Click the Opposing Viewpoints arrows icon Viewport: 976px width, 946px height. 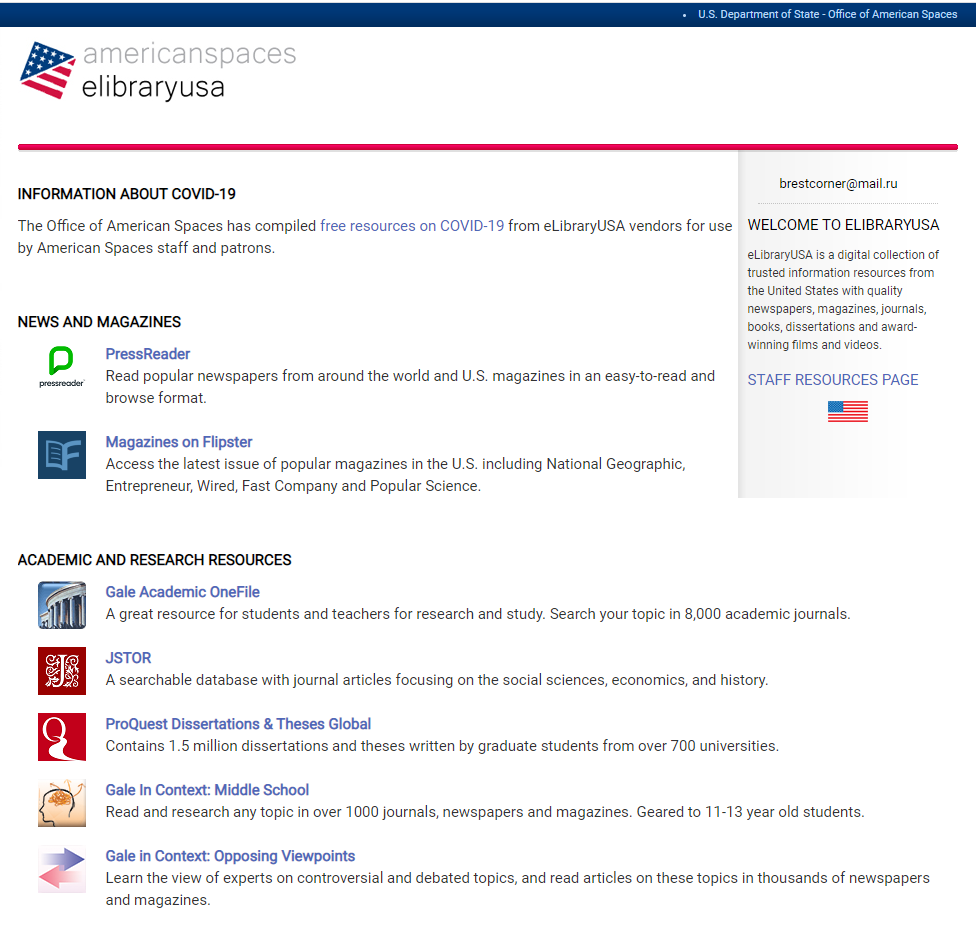[x=62, y=869]
